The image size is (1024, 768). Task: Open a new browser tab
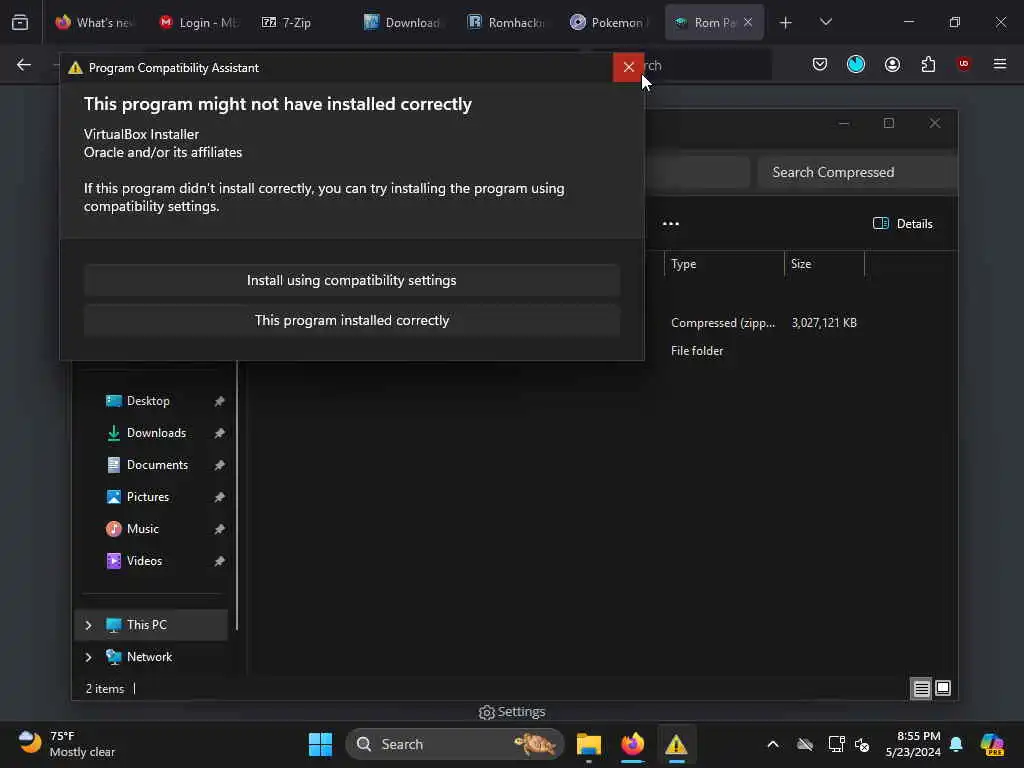point(786,23)
